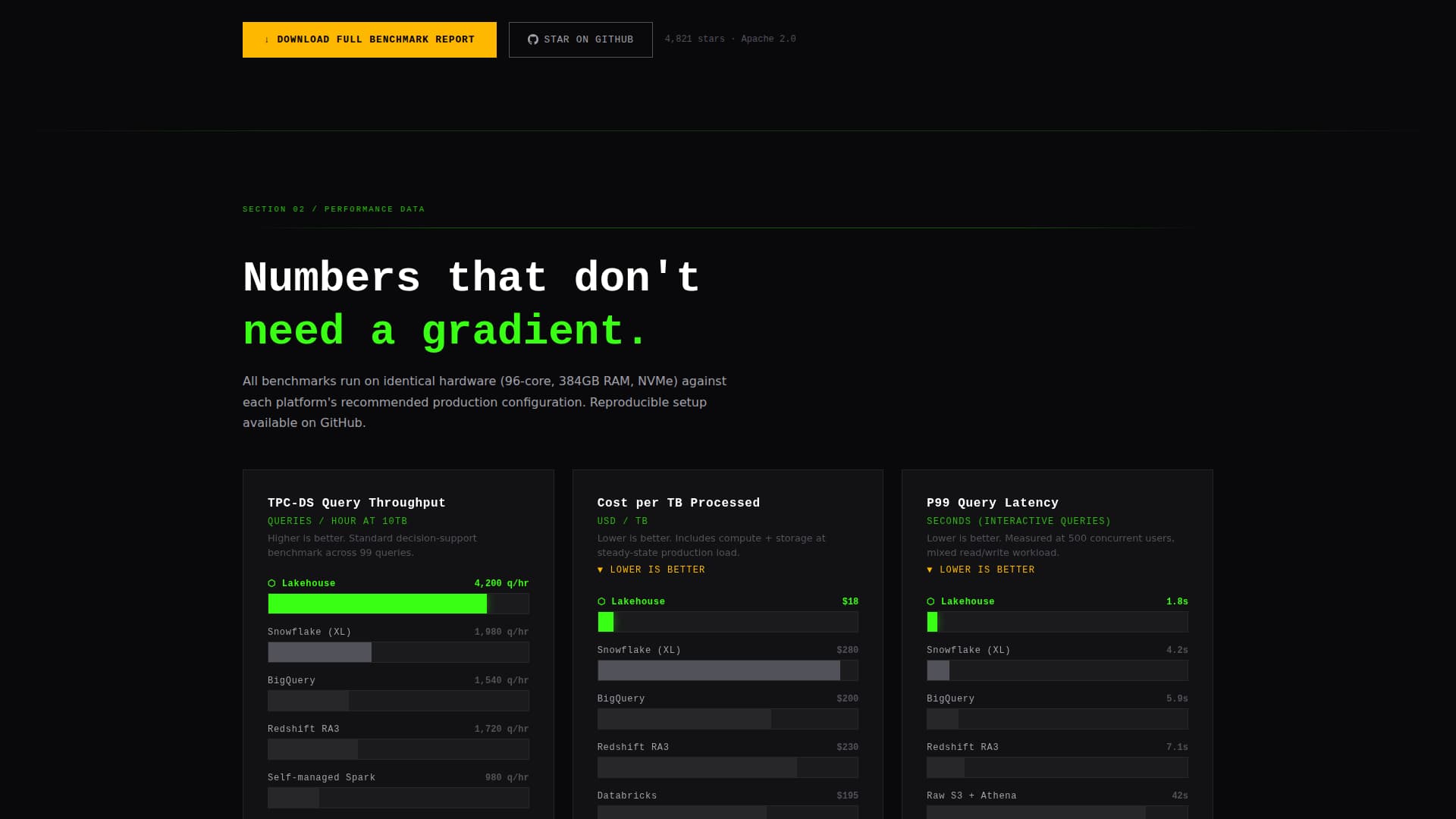Image resolution: width=1456 pixels, height=819 pixels.
Task: Click 'Lower is better' triangle in cost card
Action: point(601,570)
